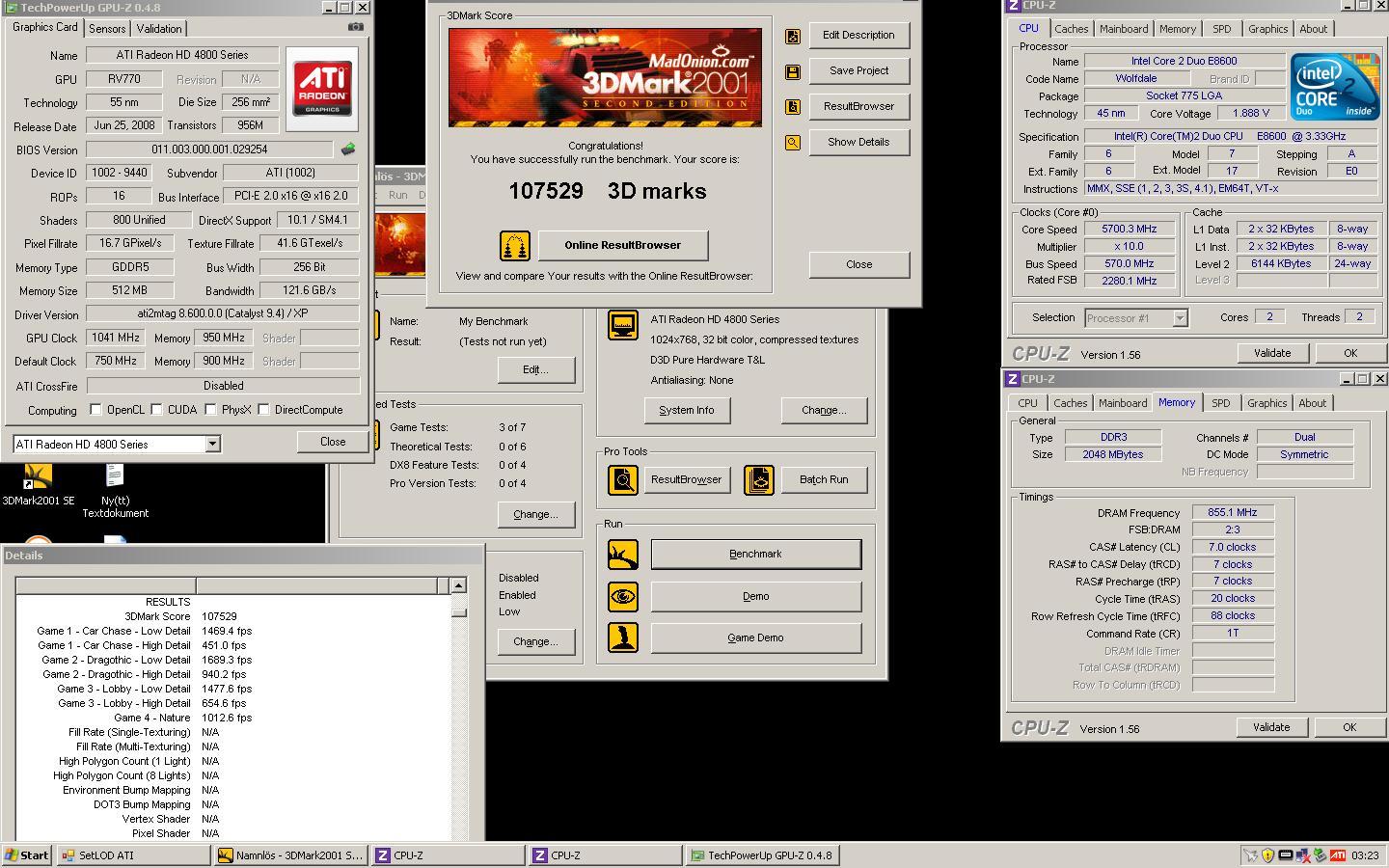Click the security shield tray icon
Viewport: 1389px width, 868px height.
click(x=1268, y=854)
